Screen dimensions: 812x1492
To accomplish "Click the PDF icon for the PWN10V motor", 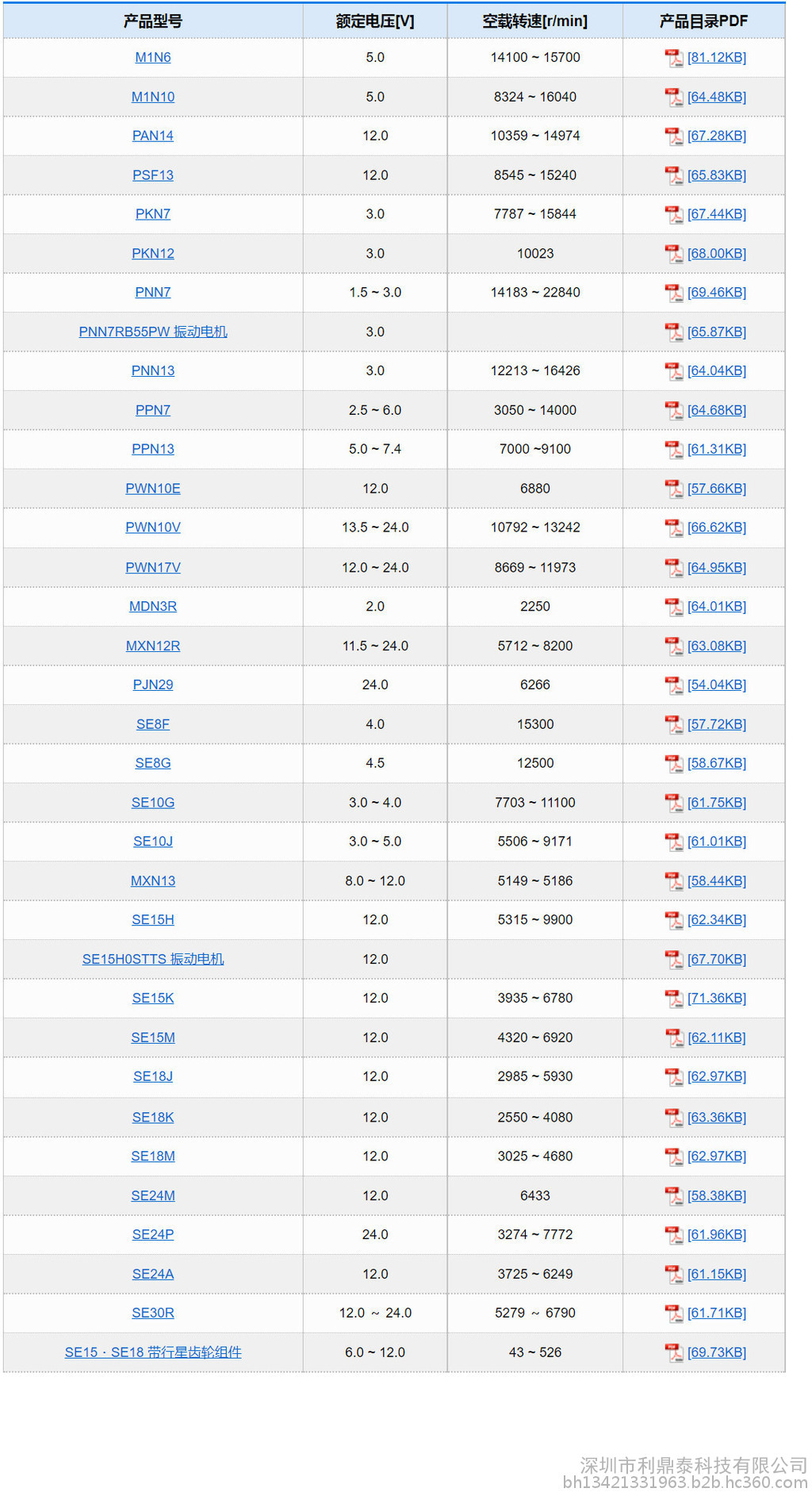I will click(674, 527).
